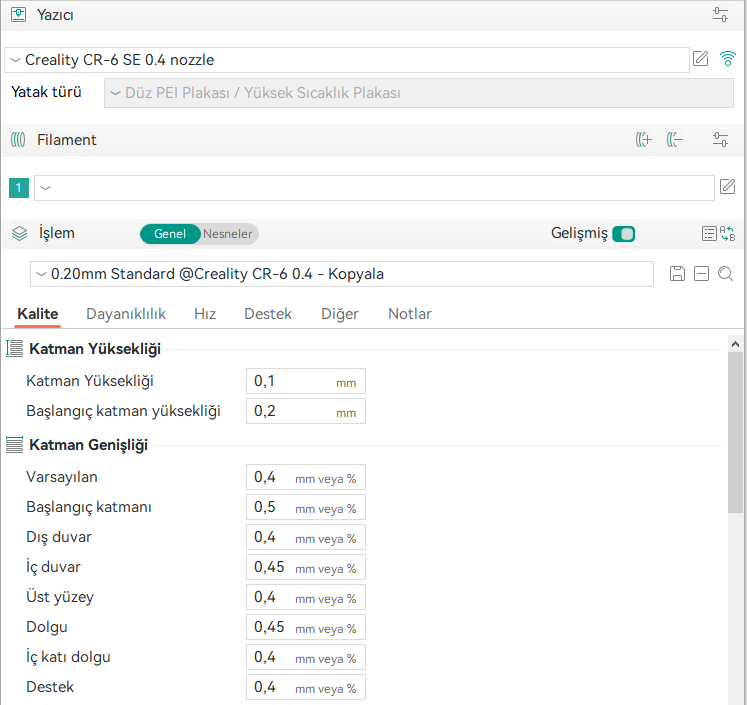Open the Yatak türü plate type dropdown
This screenshot has width=747, height=705.
(x=420, y=93)
